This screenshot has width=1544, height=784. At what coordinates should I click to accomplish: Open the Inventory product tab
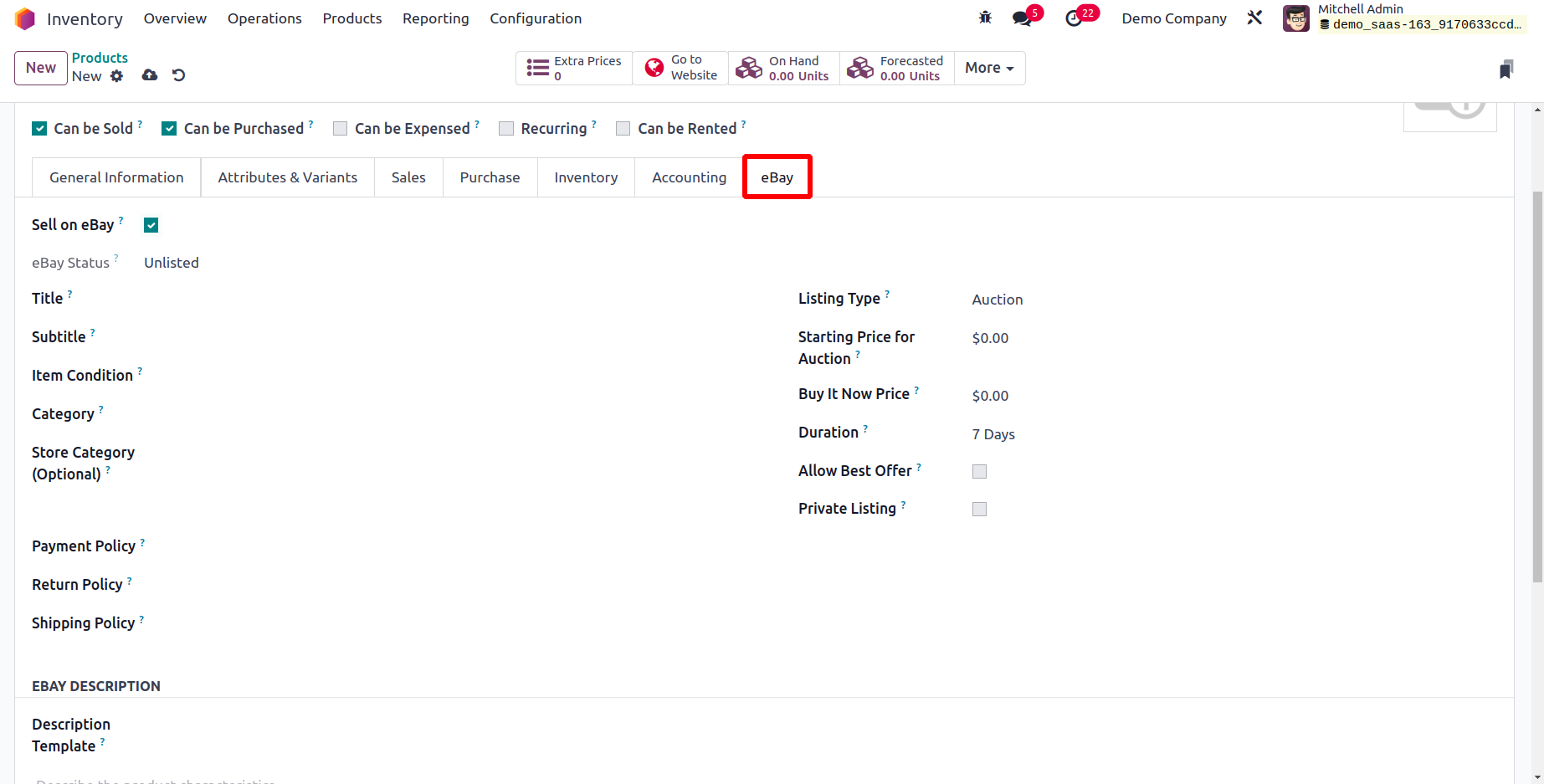tap(586, 177)
